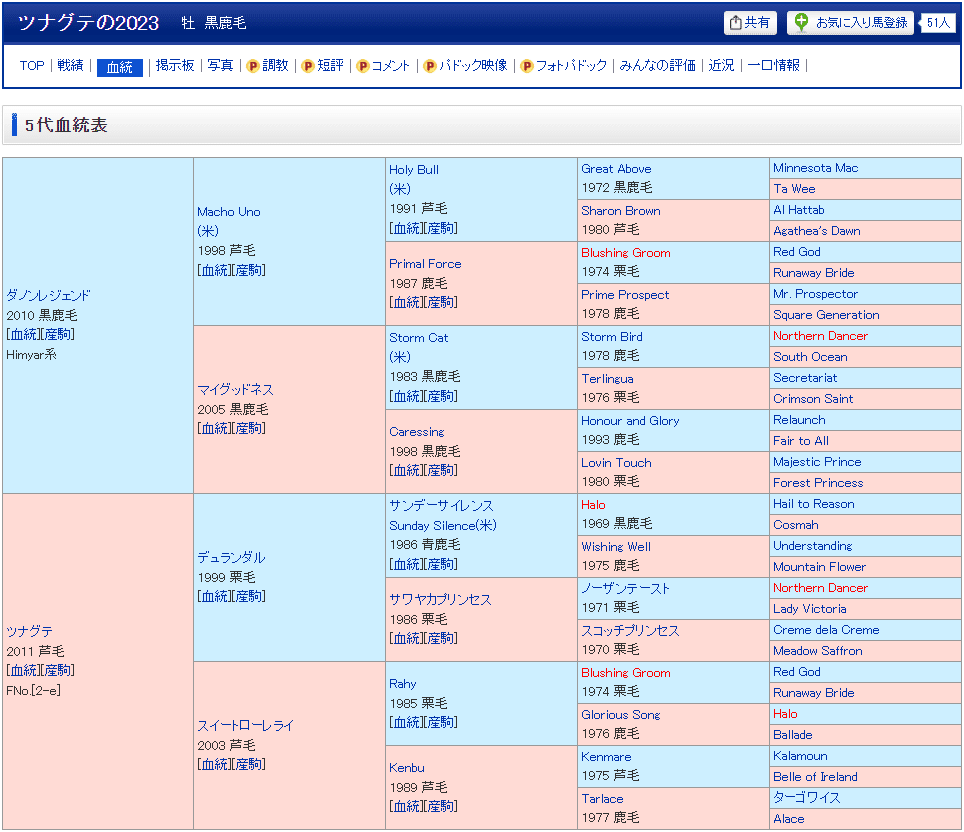
Task: Open the 近況 tab
Action: [721, 66]
